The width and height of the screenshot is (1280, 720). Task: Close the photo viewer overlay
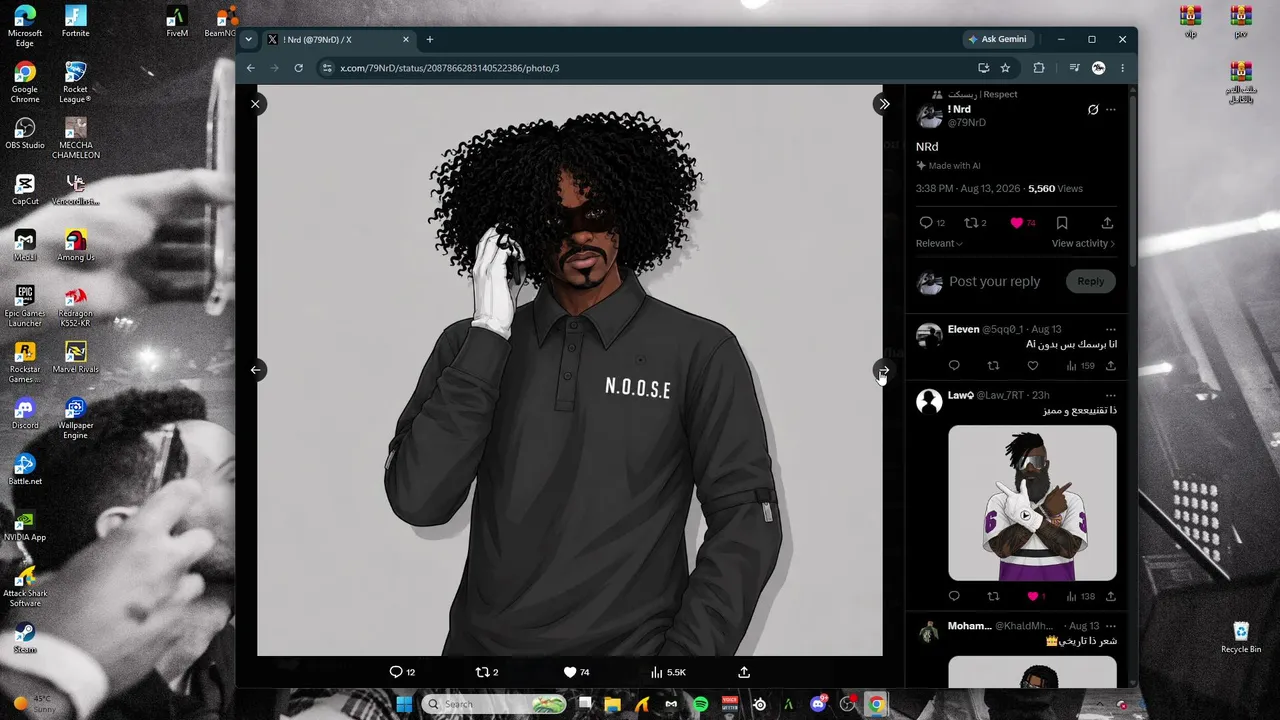point(255,104)
